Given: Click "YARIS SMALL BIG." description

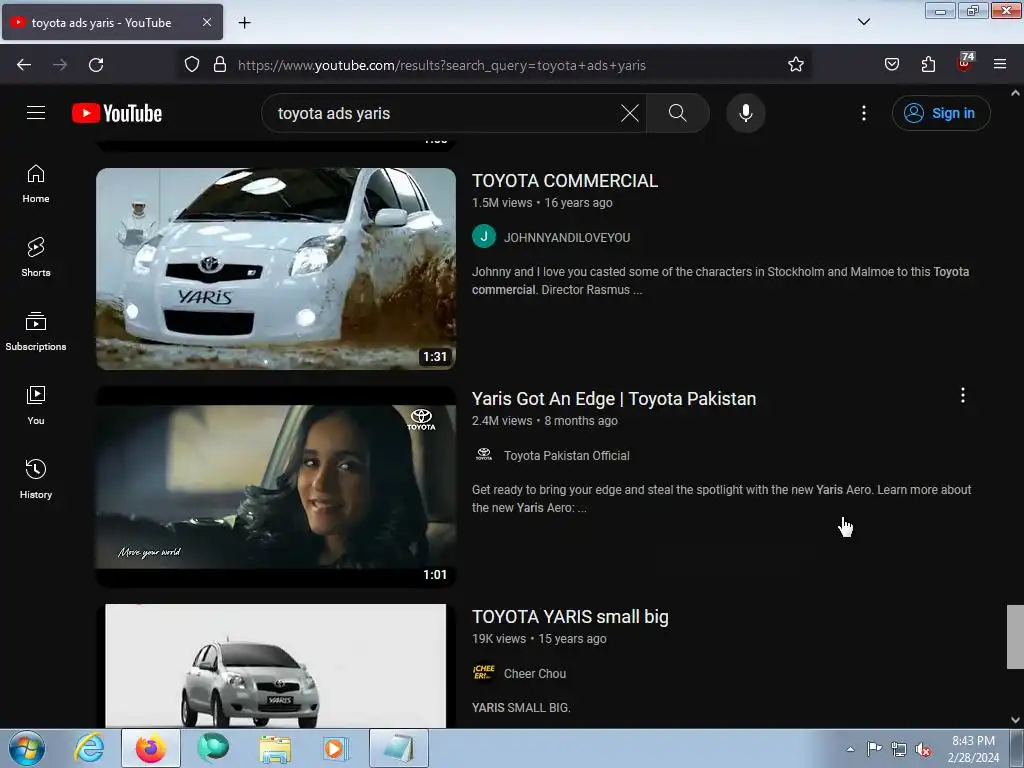Looking at the screenshot, I should click(521, 708).
